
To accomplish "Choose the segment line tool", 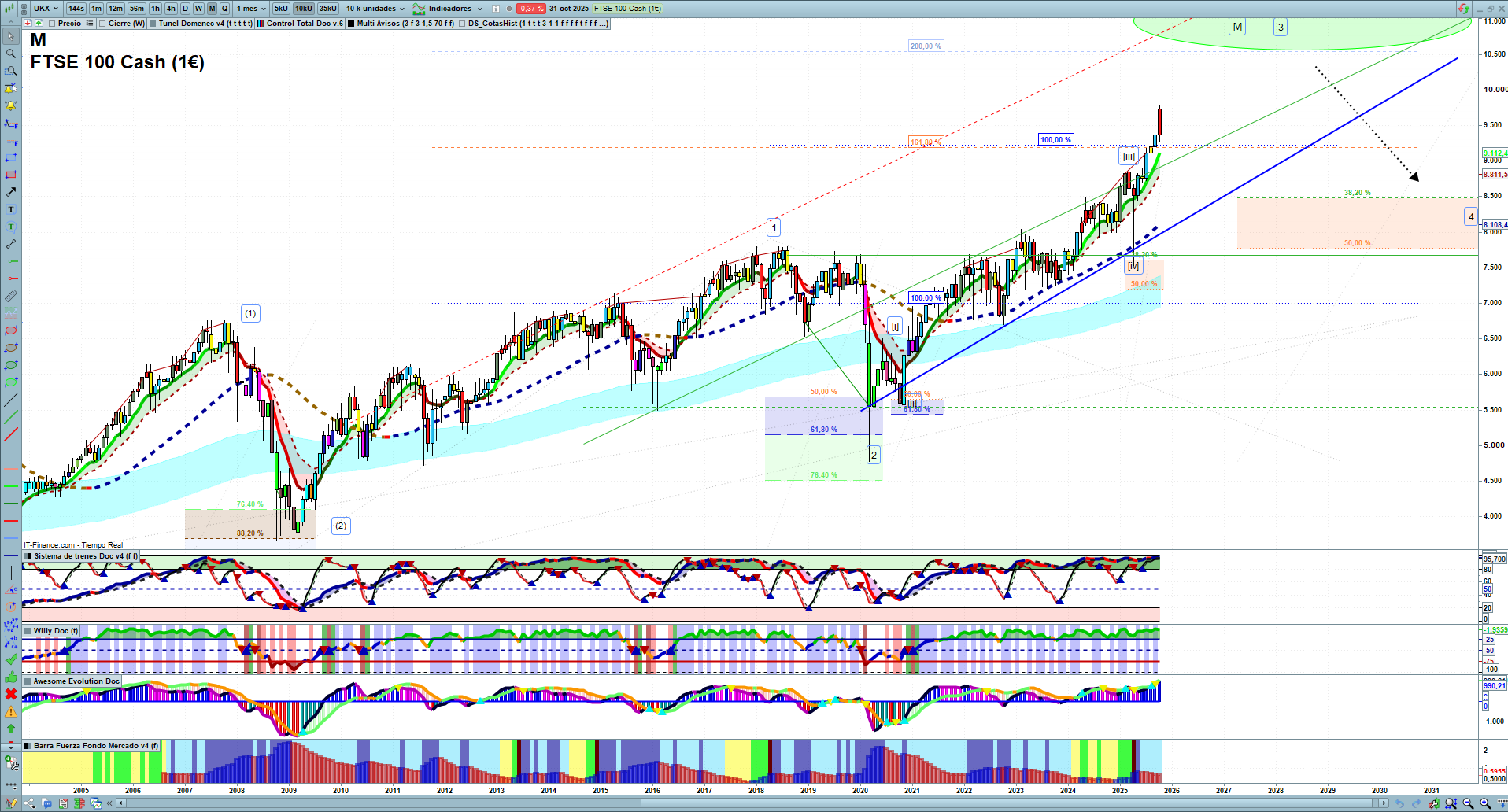I will (11, 244).
